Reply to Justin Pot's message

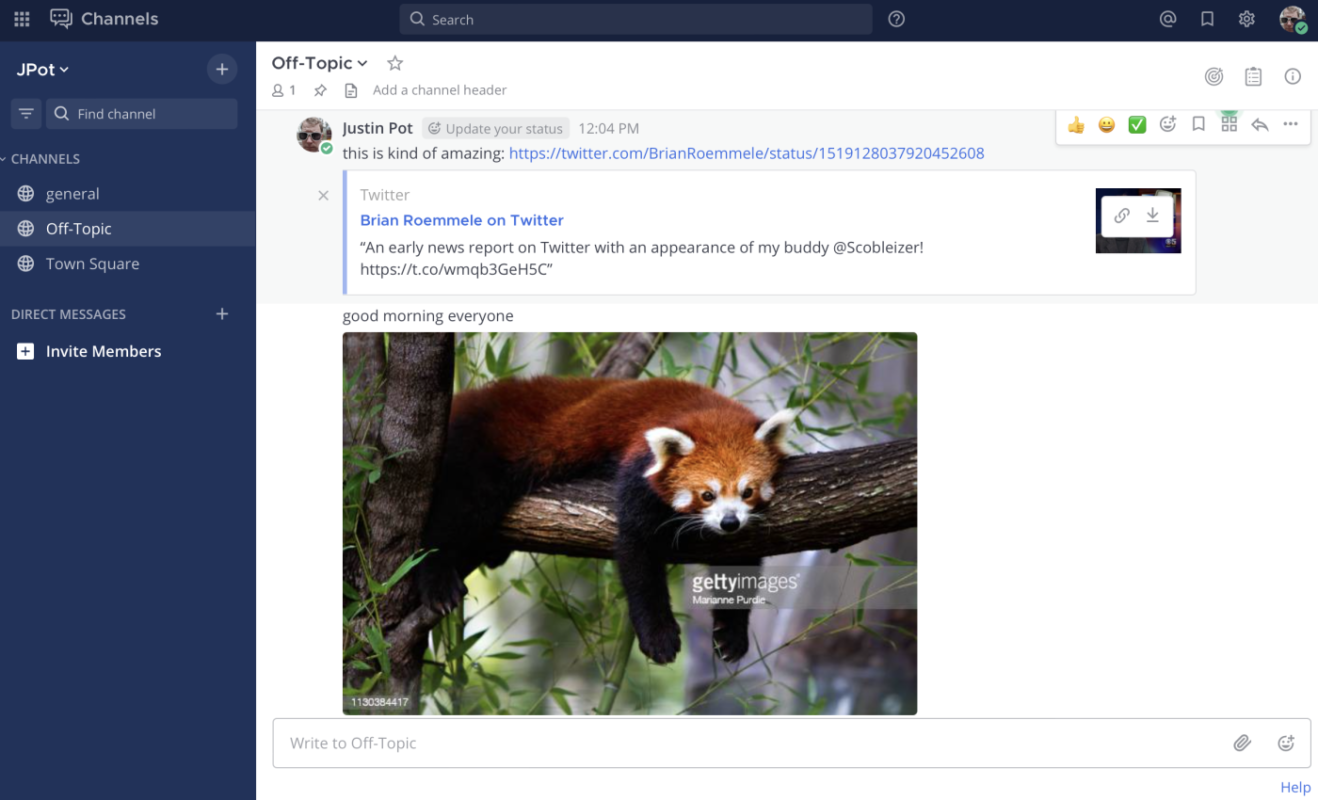(x=1260, y=125)
